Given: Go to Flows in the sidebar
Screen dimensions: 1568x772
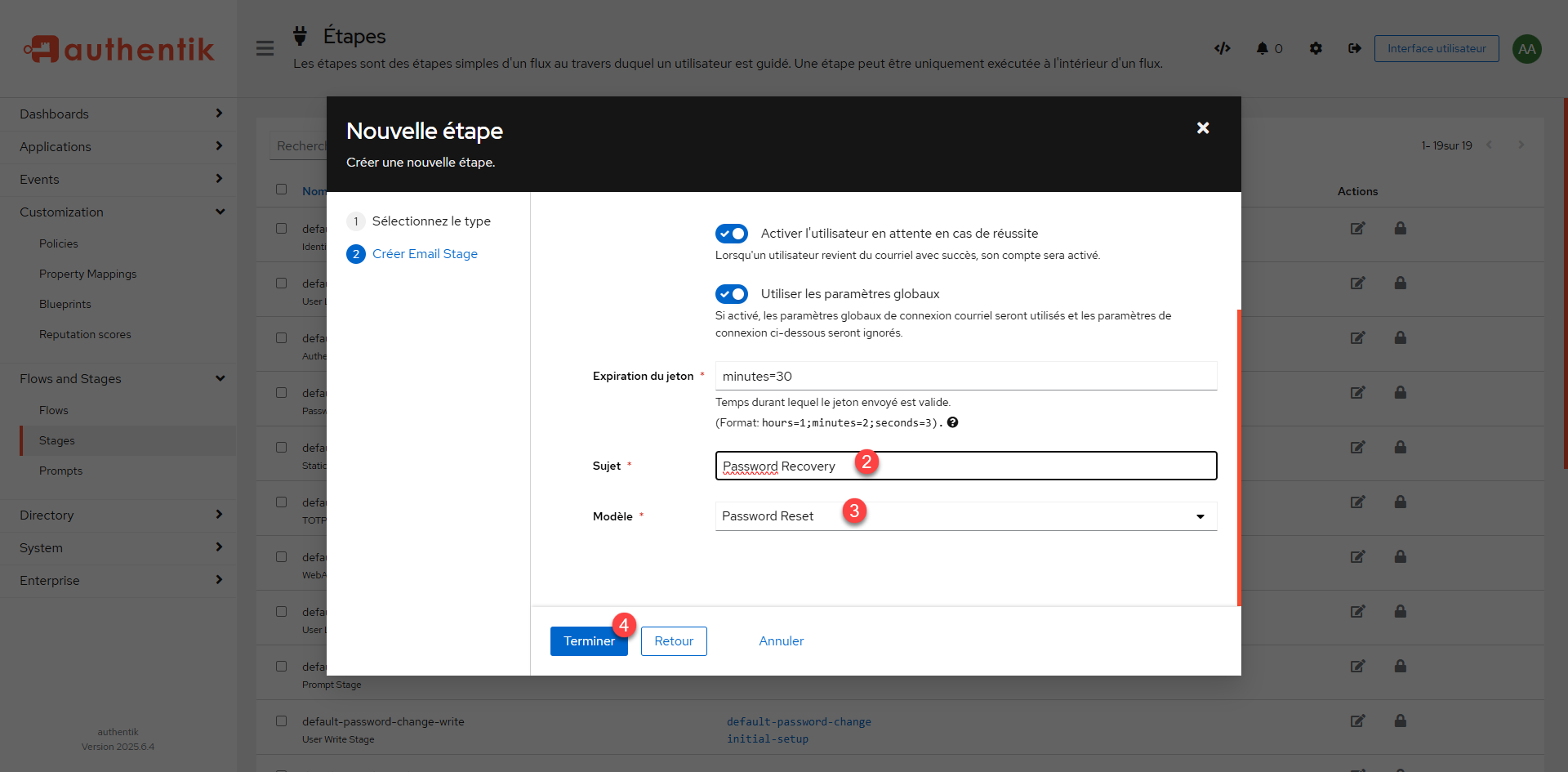Looking at the screenshot, I should click(54, 410).
